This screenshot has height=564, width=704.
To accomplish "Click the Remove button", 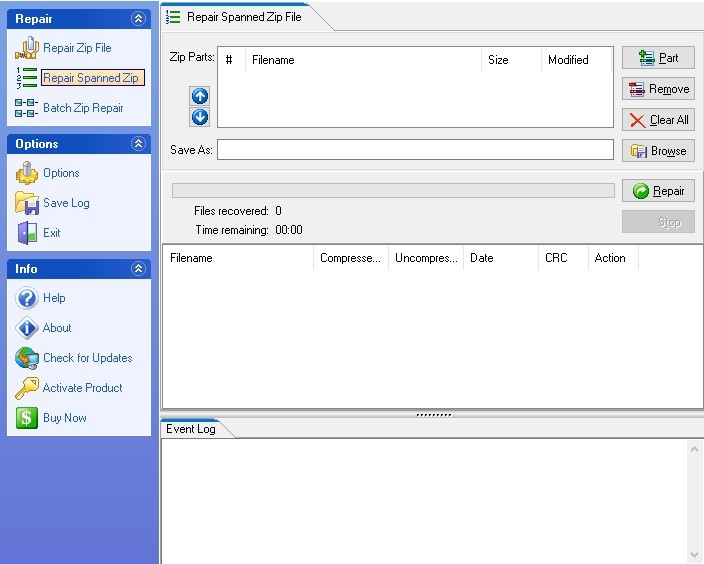I will 658,89.
